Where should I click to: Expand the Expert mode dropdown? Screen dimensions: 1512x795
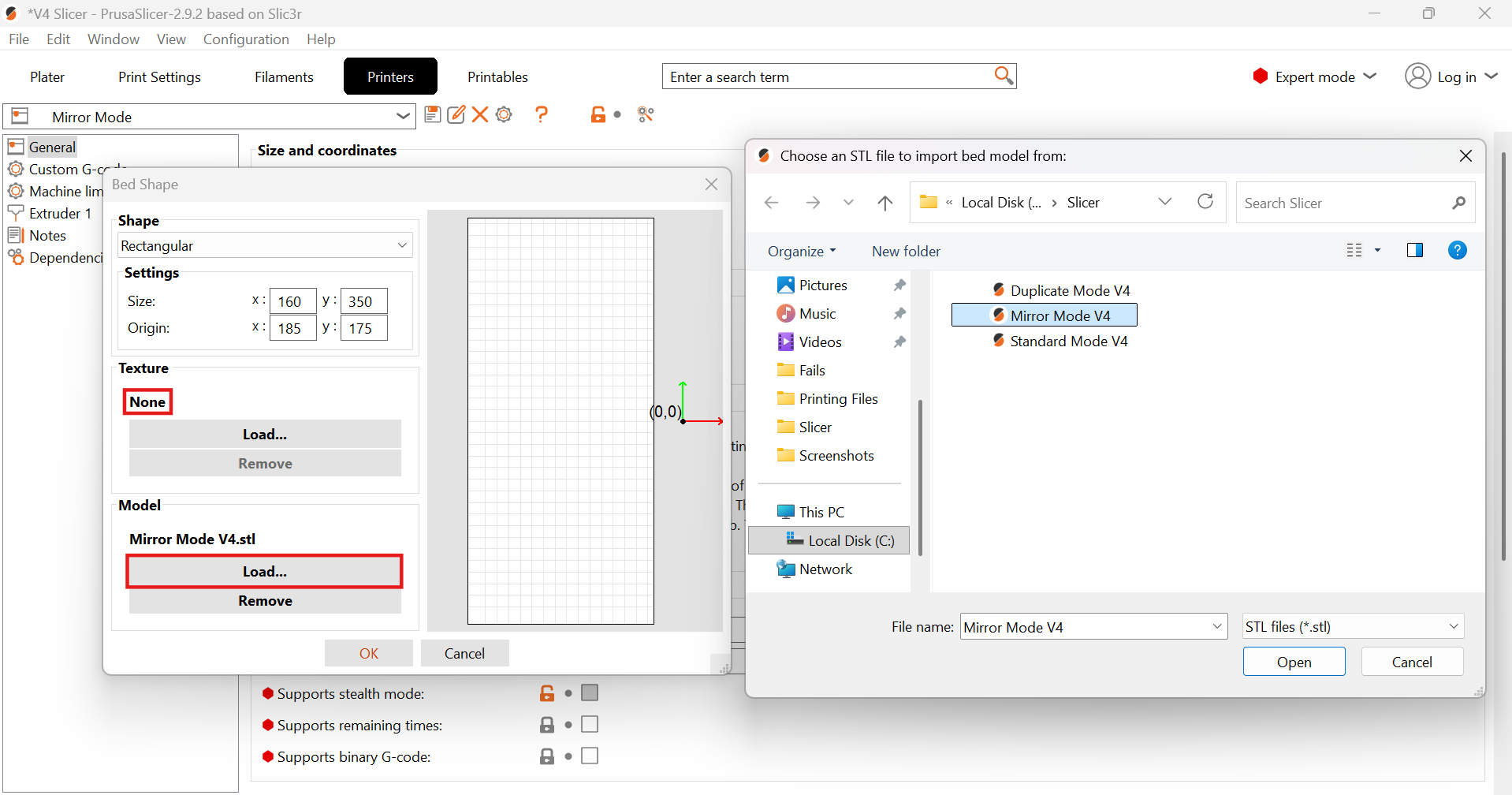click(1370, 76)
